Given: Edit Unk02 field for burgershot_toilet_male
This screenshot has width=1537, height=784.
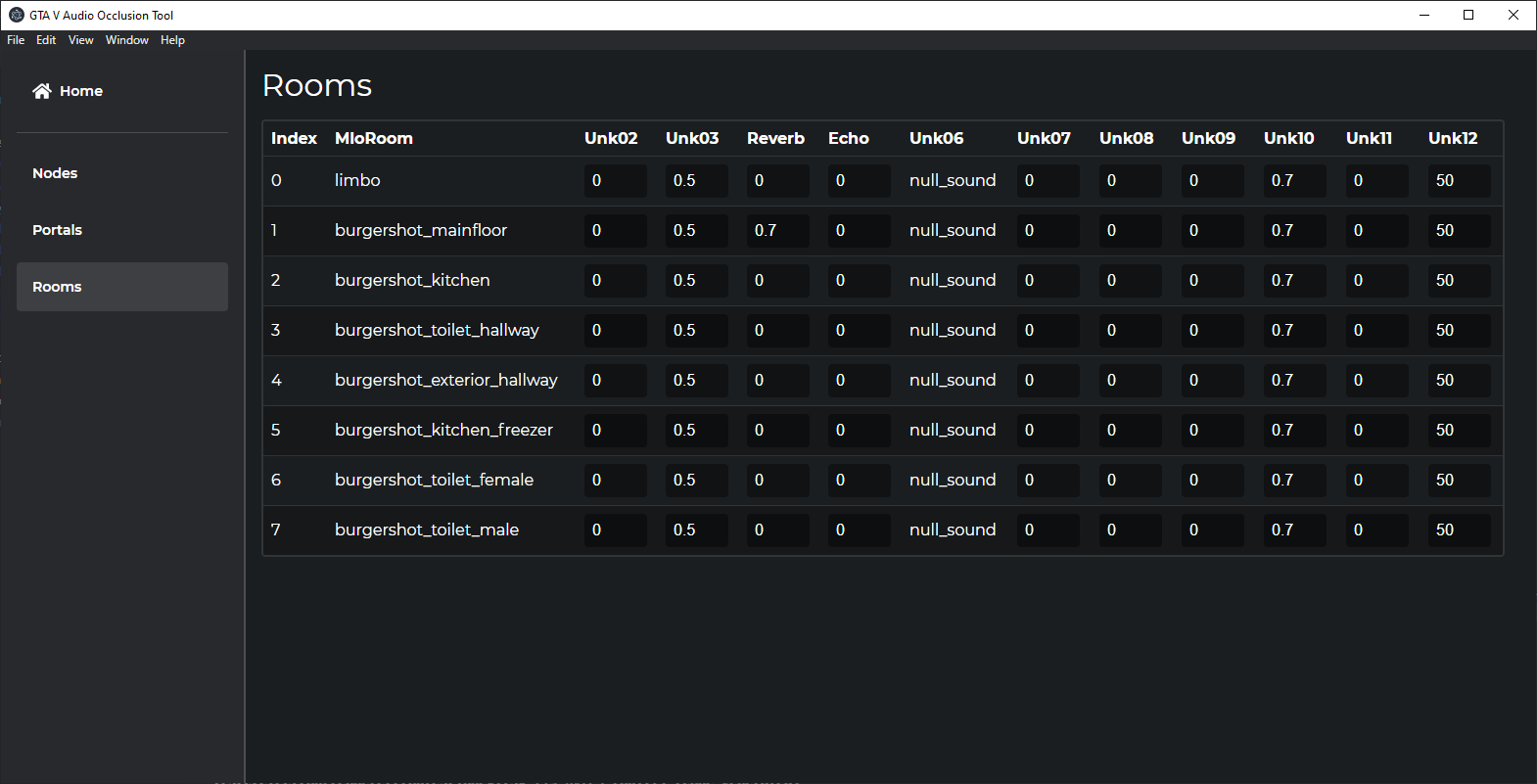Looking at the screenshot, I should 615,530.
